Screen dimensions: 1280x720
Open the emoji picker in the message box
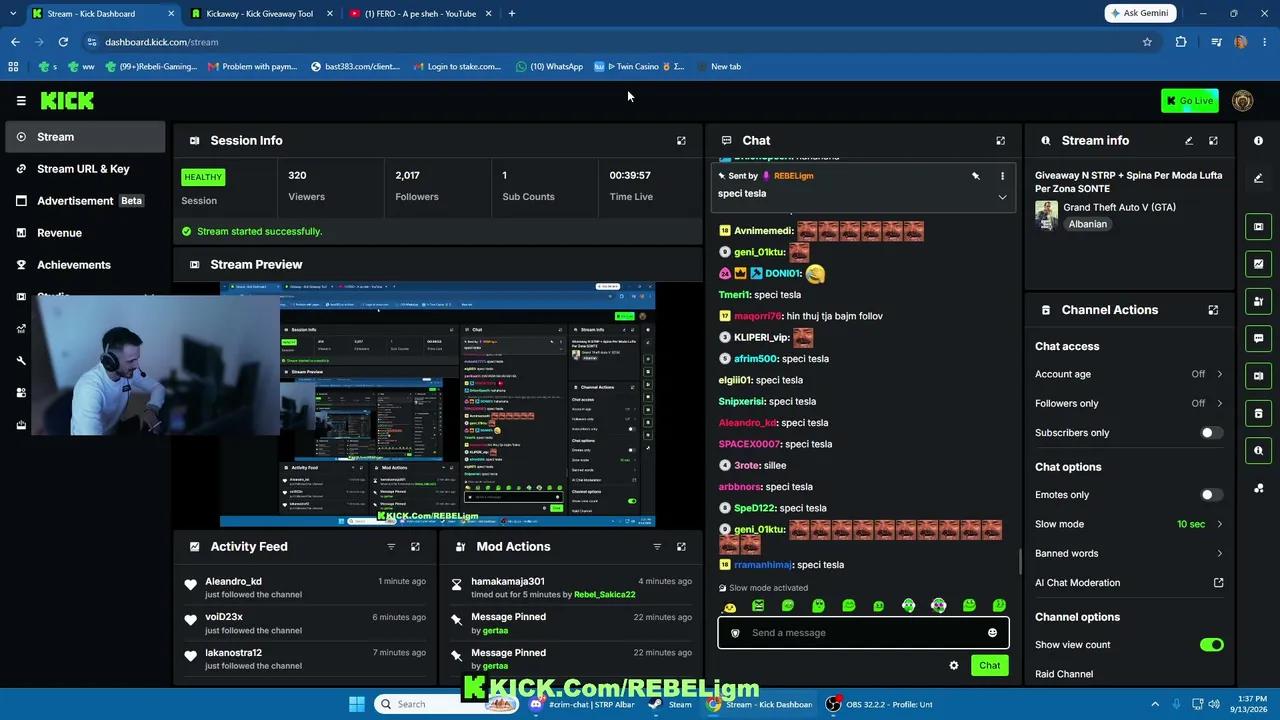point(992,633)
